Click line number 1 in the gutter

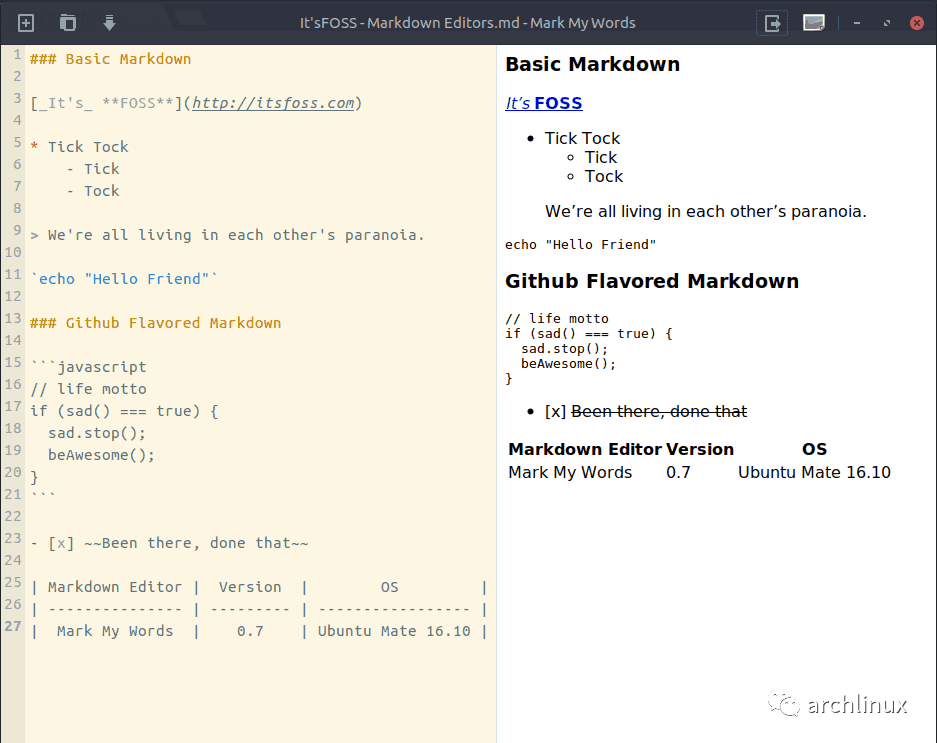pos(17,54)
